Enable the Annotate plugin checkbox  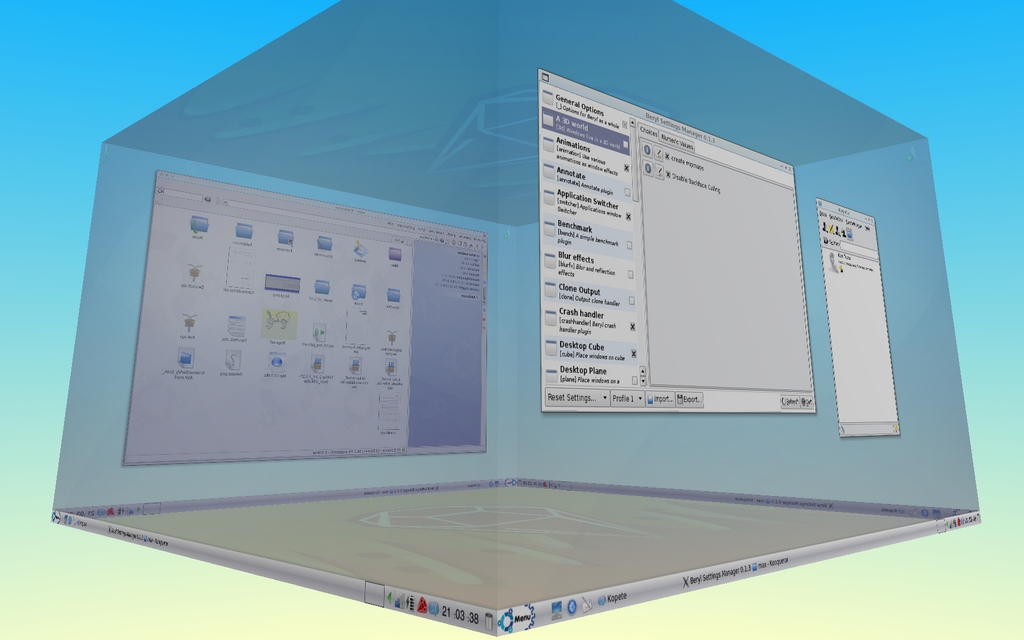pos(628,192)
